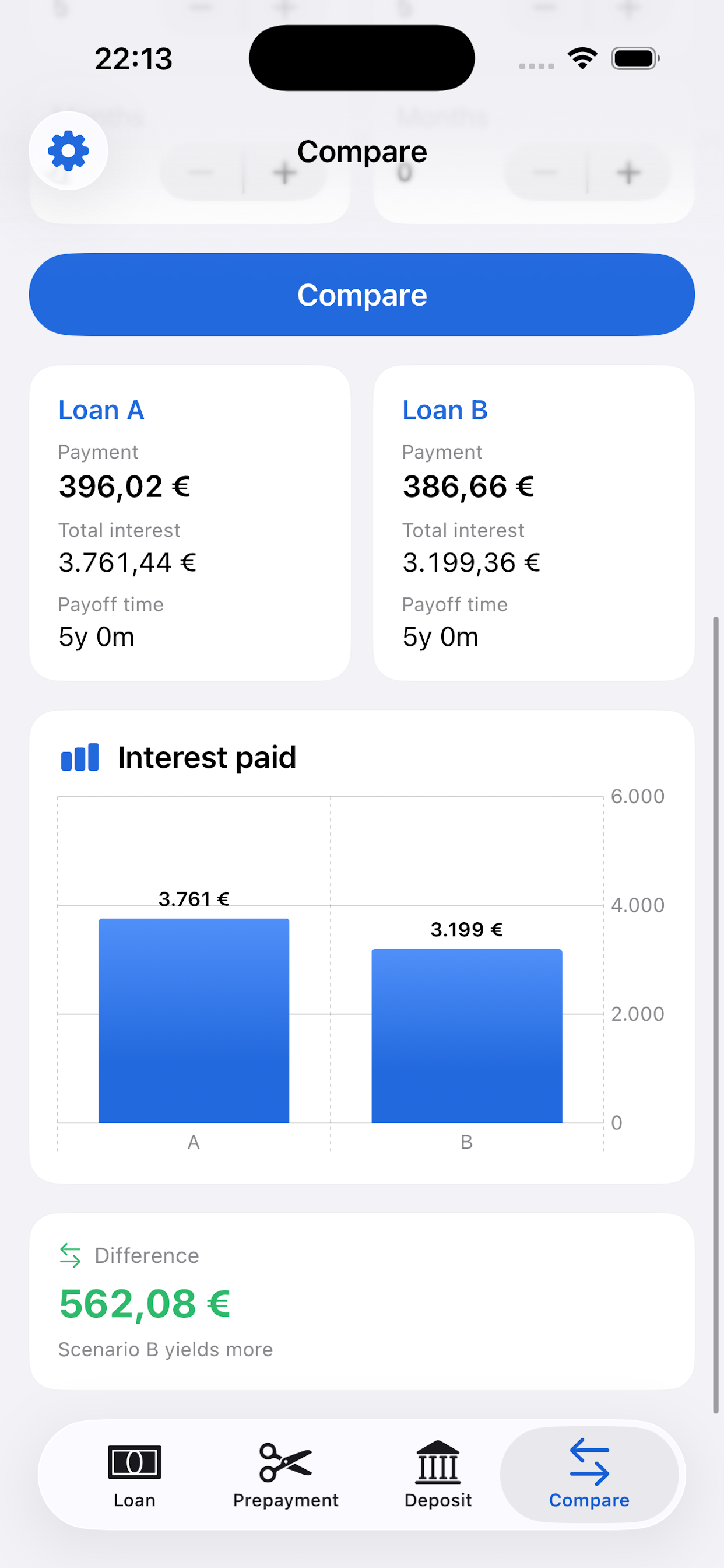Screen dimensions: 724x1568
Task: Tap the blurred plus stepper on the left card
Action: coord(284,173)
